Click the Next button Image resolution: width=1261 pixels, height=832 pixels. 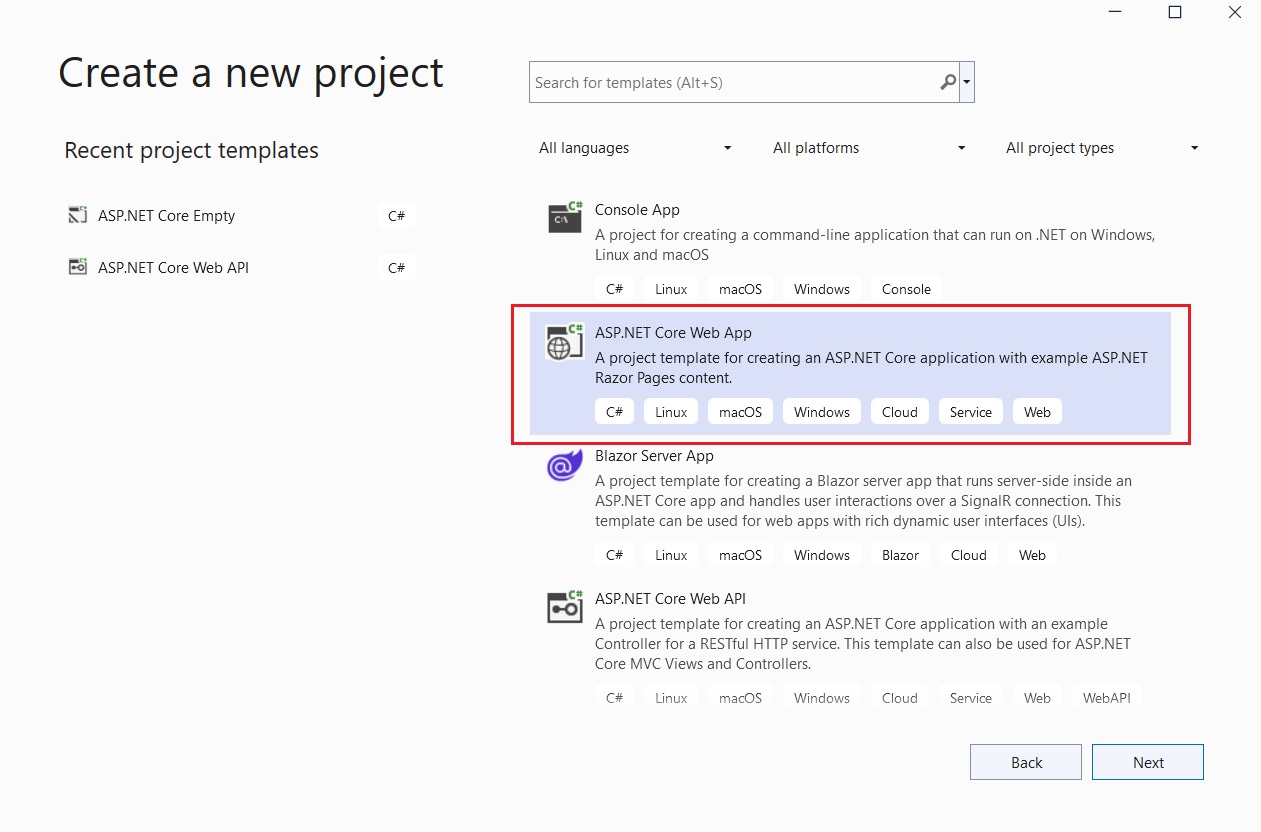1148,762
